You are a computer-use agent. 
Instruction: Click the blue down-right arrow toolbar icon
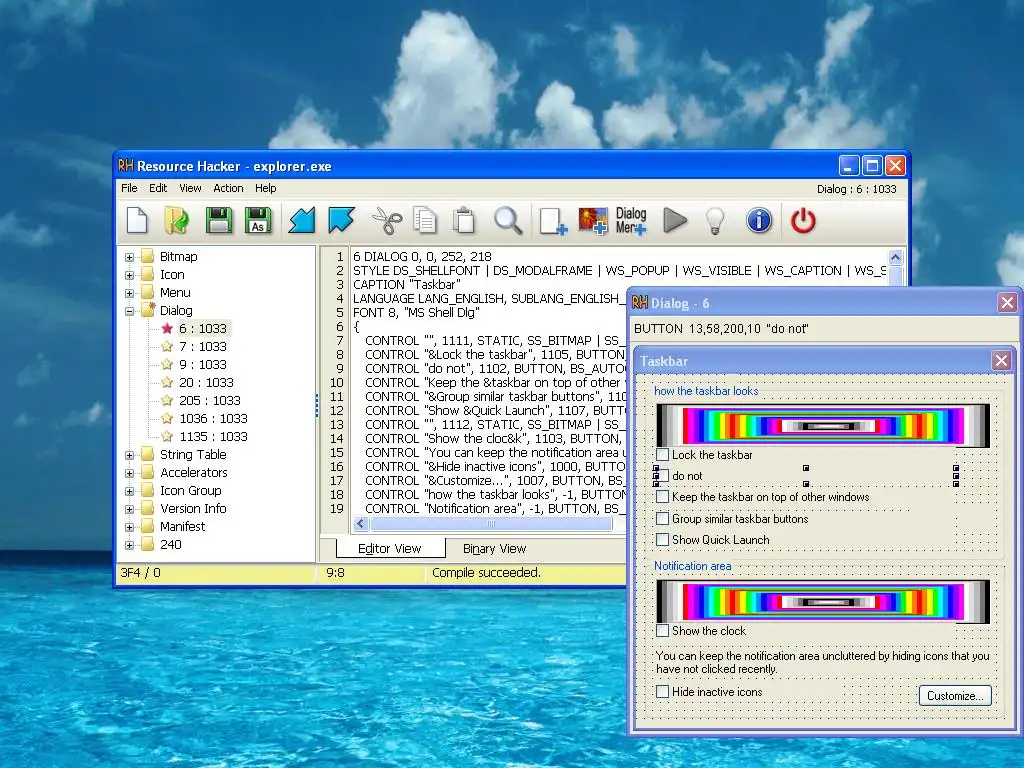point(342,220)
